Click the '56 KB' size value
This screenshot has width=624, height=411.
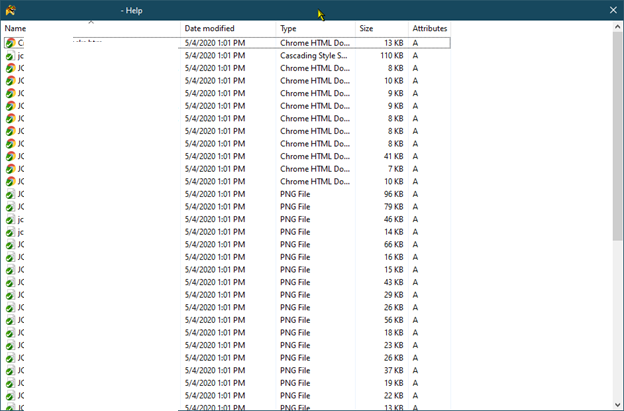click(x=394, y=320)
